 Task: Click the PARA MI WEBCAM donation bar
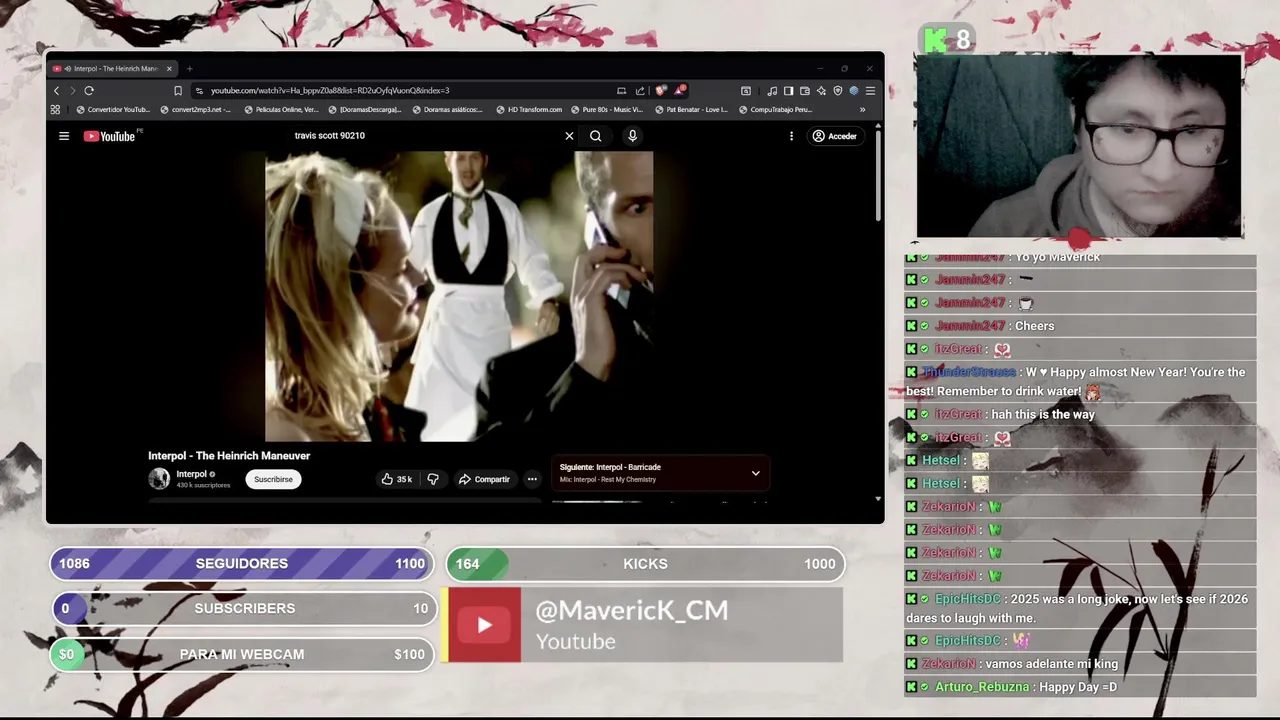(x=242, y=654)
